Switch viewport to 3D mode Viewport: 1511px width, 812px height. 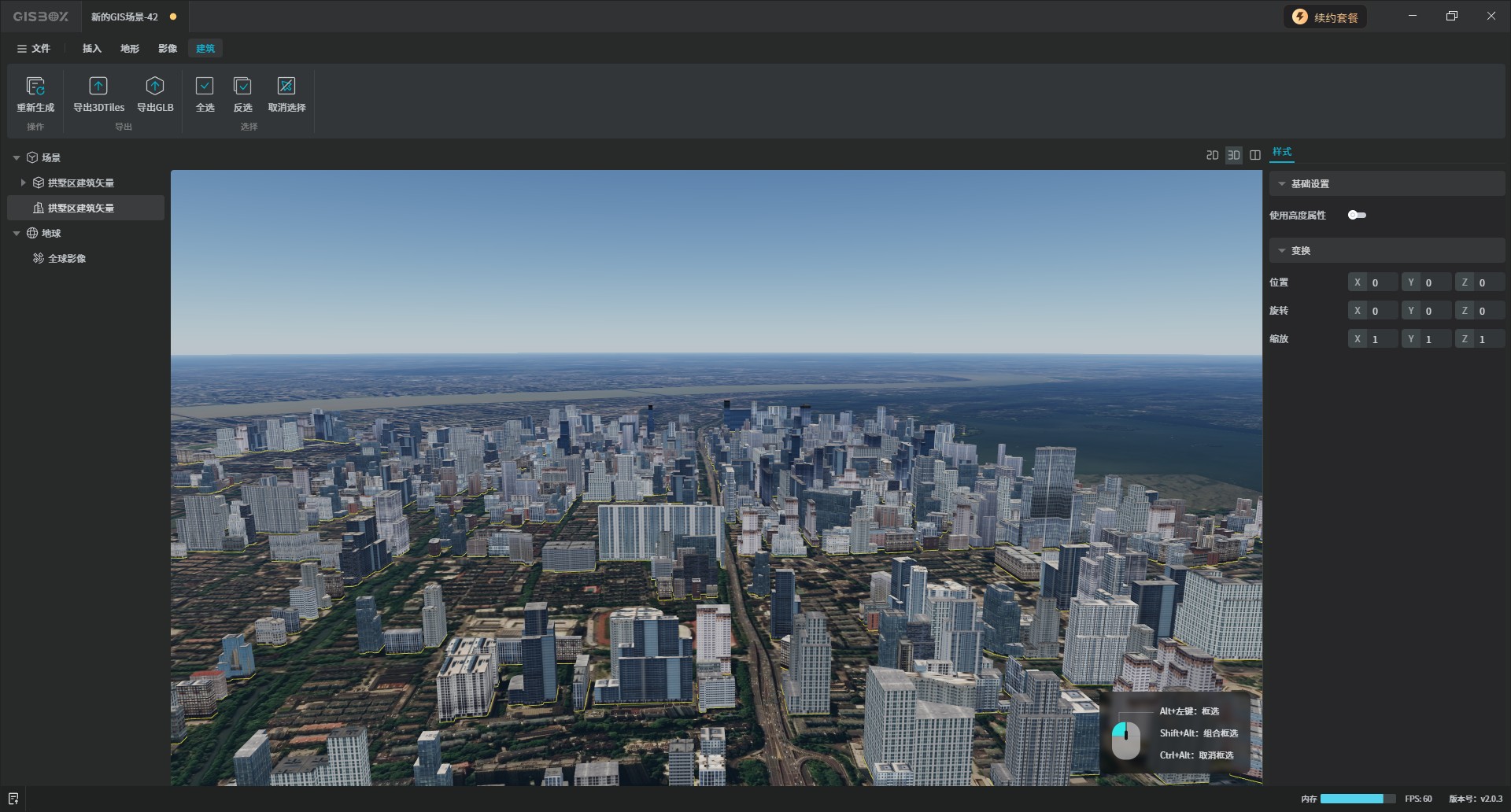point(1233,155)
